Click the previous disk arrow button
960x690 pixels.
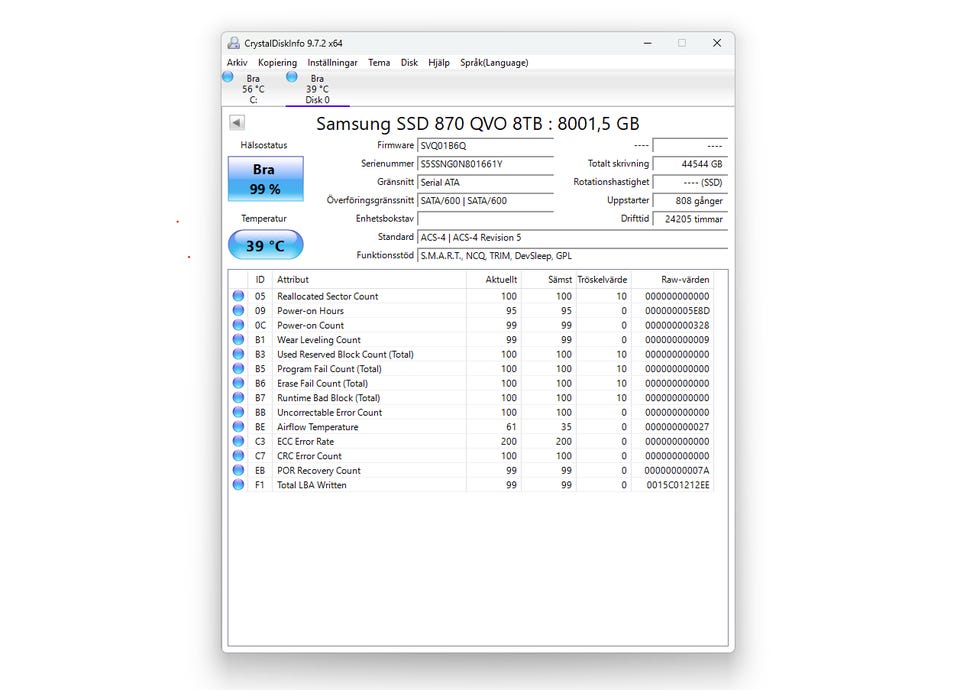pyautogui.click(x=237, y=122)
